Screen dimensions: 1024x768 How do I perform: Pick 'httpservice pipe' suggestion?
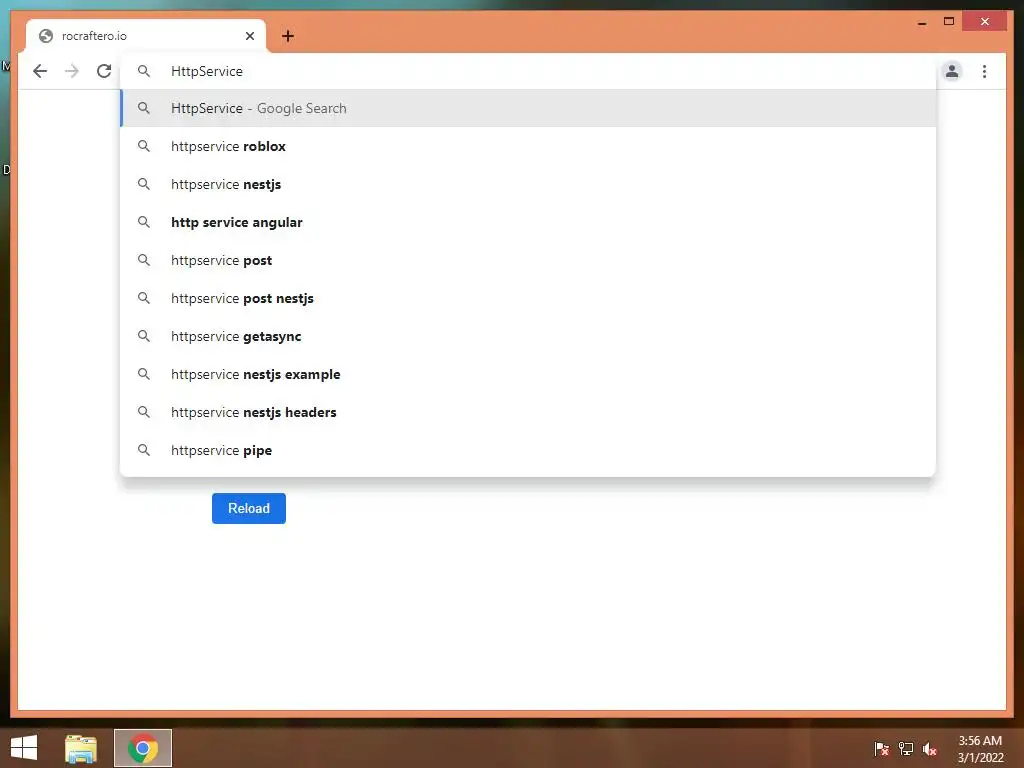[528, 450]
